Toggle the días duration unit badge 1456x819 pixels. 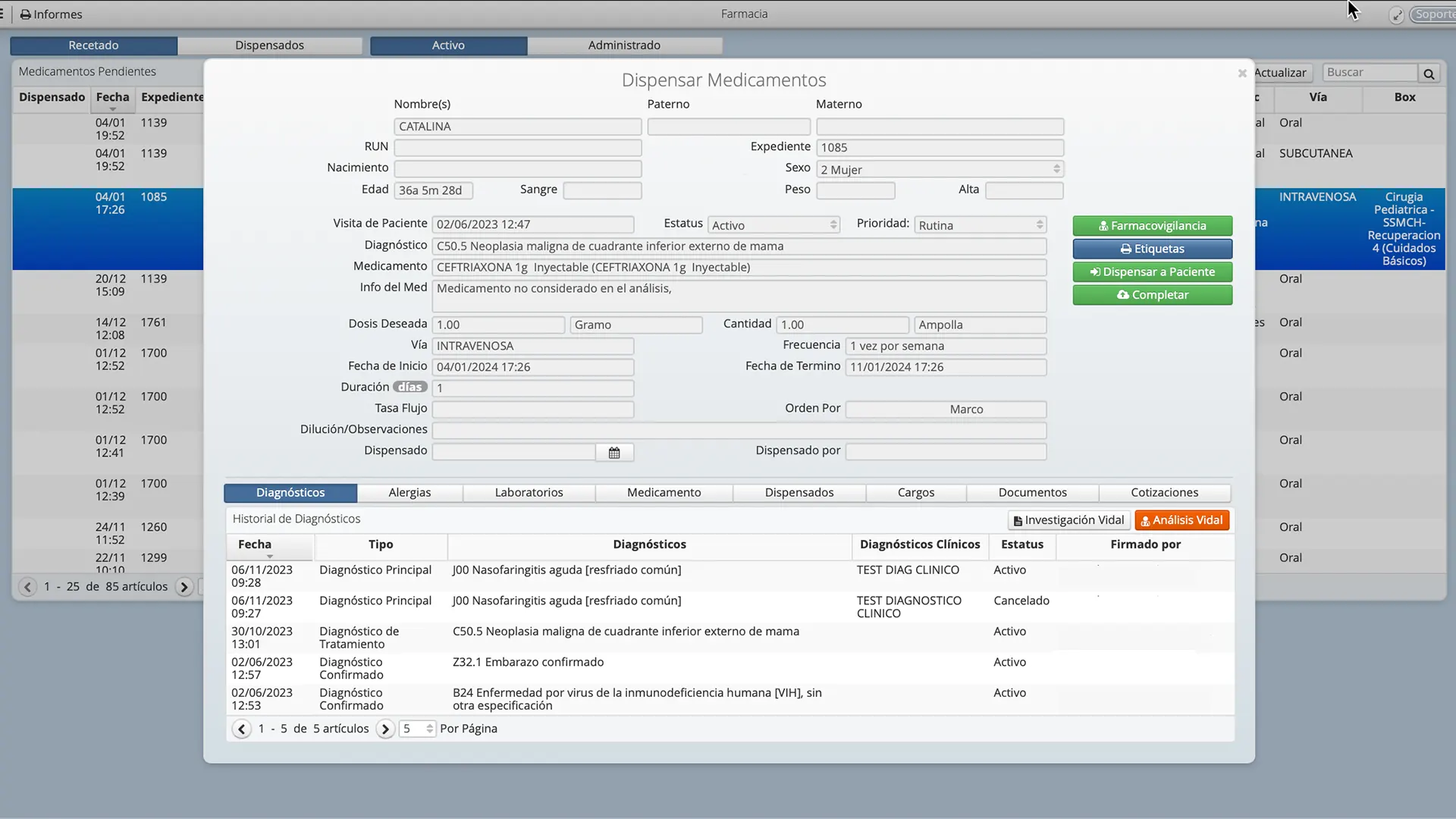click(x=409, y=388)
